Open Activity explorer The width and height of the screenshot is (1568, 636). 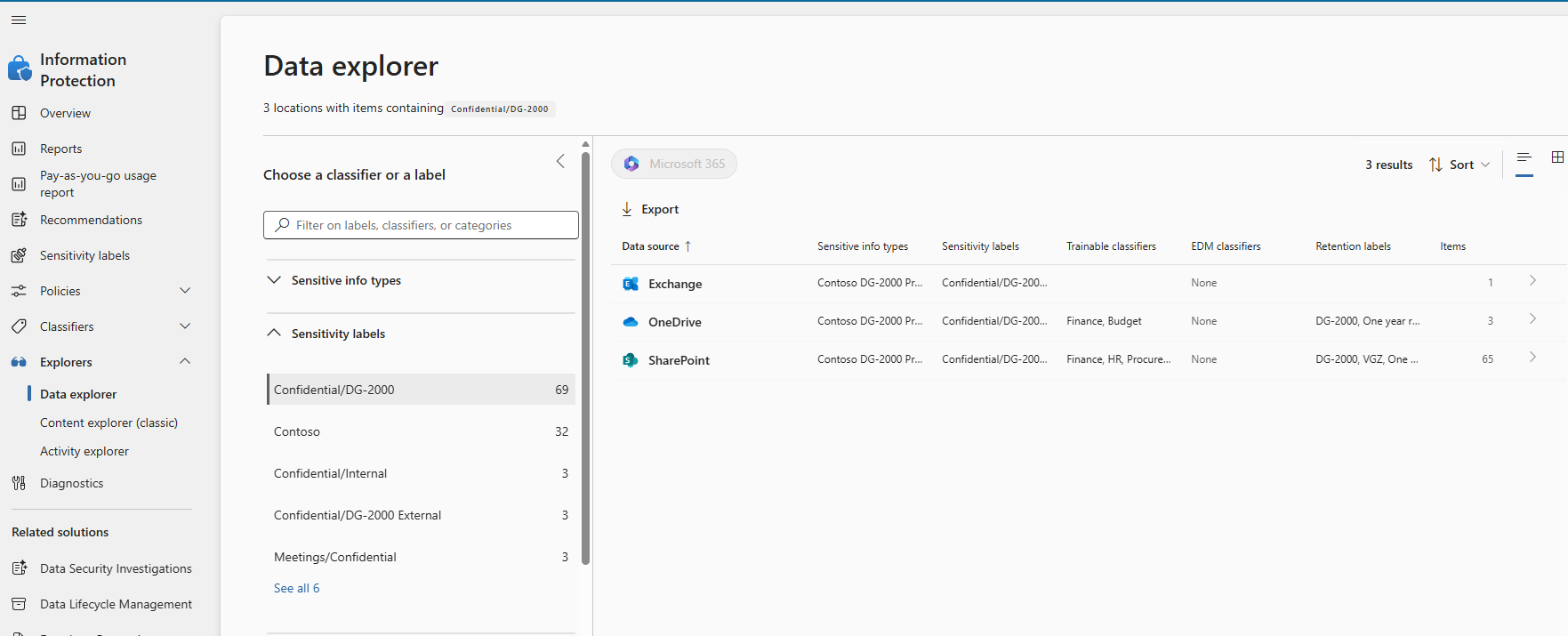[84, 451]
